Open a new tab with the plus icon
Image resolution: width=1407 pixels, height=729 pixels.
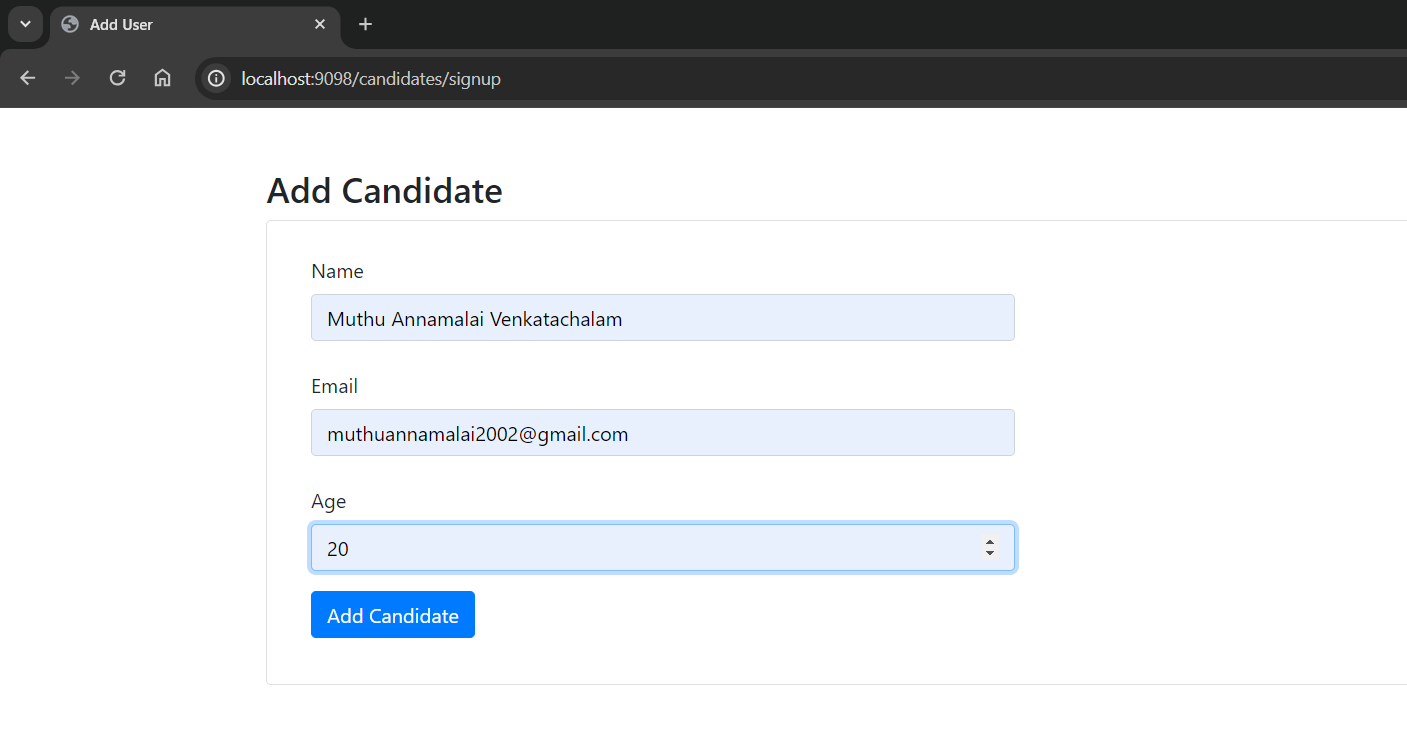click(x=365, y=24)
